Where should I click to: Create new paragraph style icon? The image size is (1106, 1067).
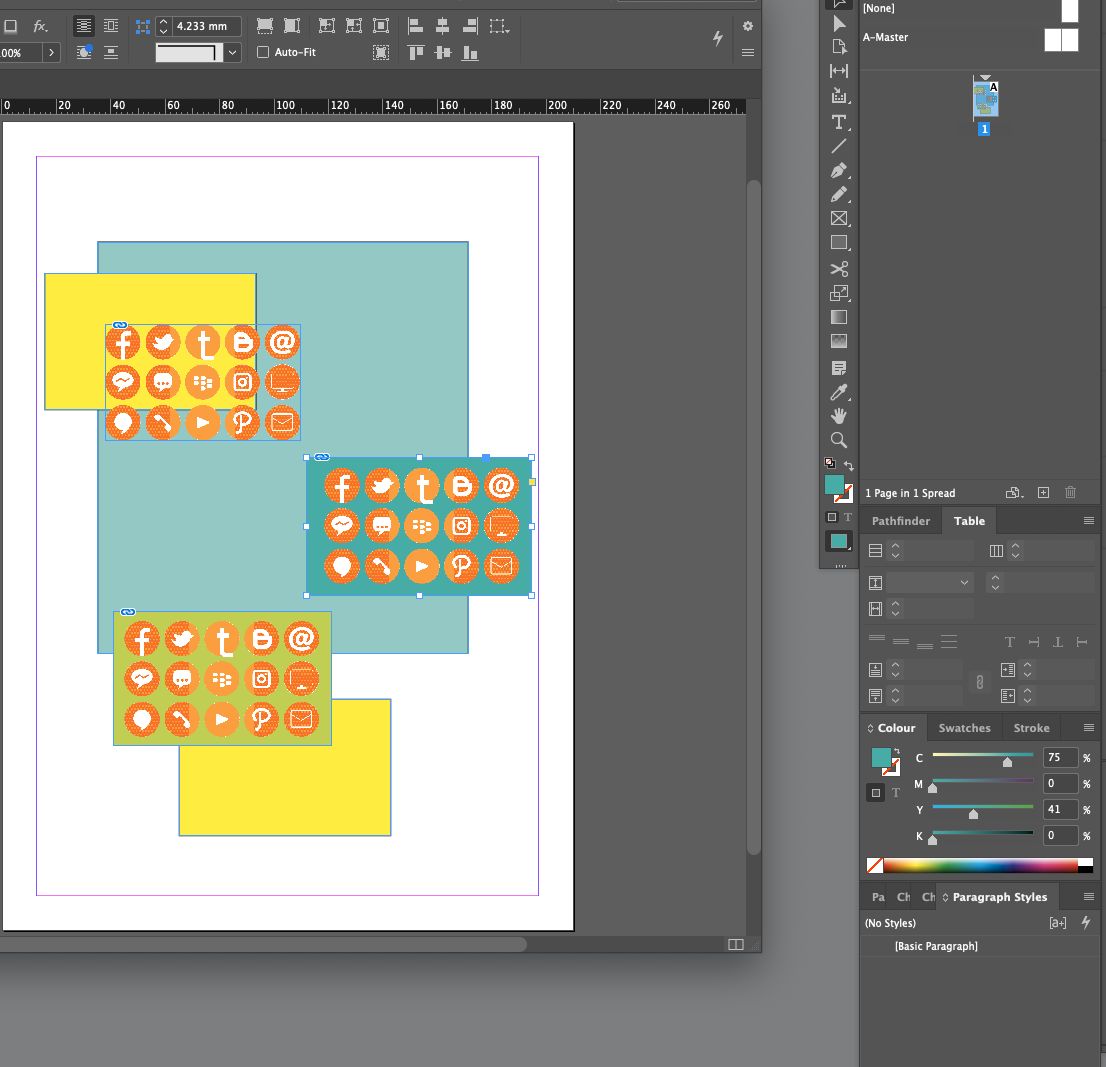pyautogui.click(x=1057, y=923)
